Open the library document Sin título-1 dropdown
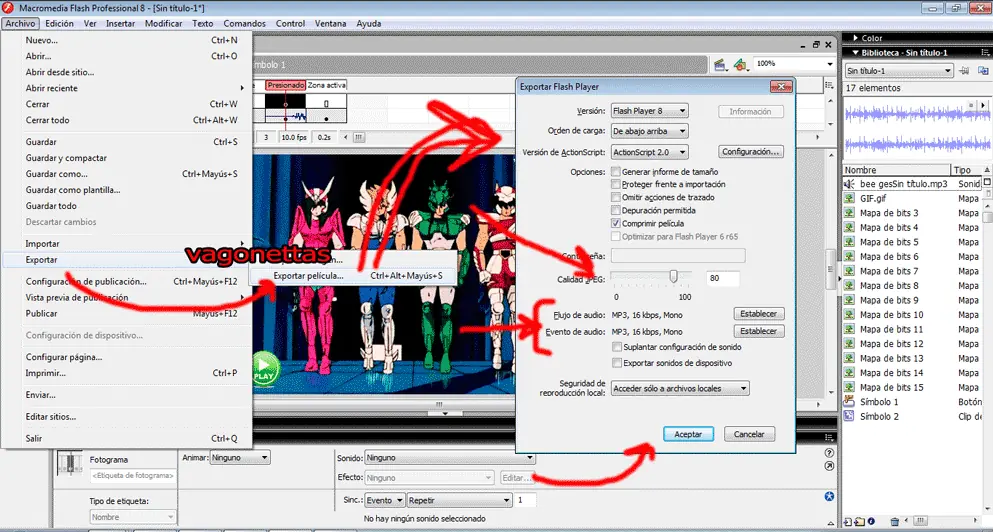Screen dimensions: 993x532 [x=899, y=71]
